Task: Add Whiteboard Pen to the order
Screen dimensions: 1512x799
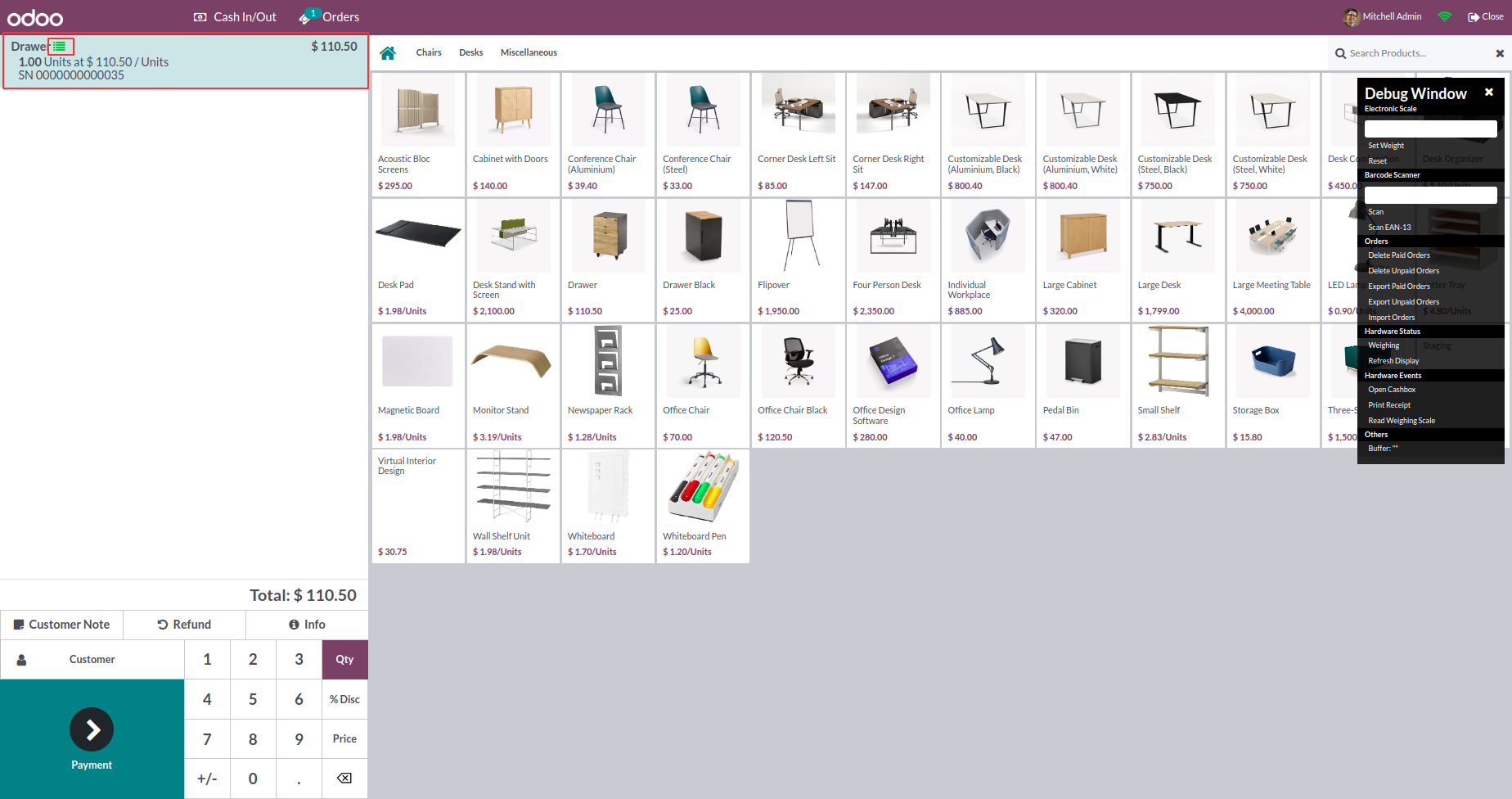Action: (x=703, y=506)
